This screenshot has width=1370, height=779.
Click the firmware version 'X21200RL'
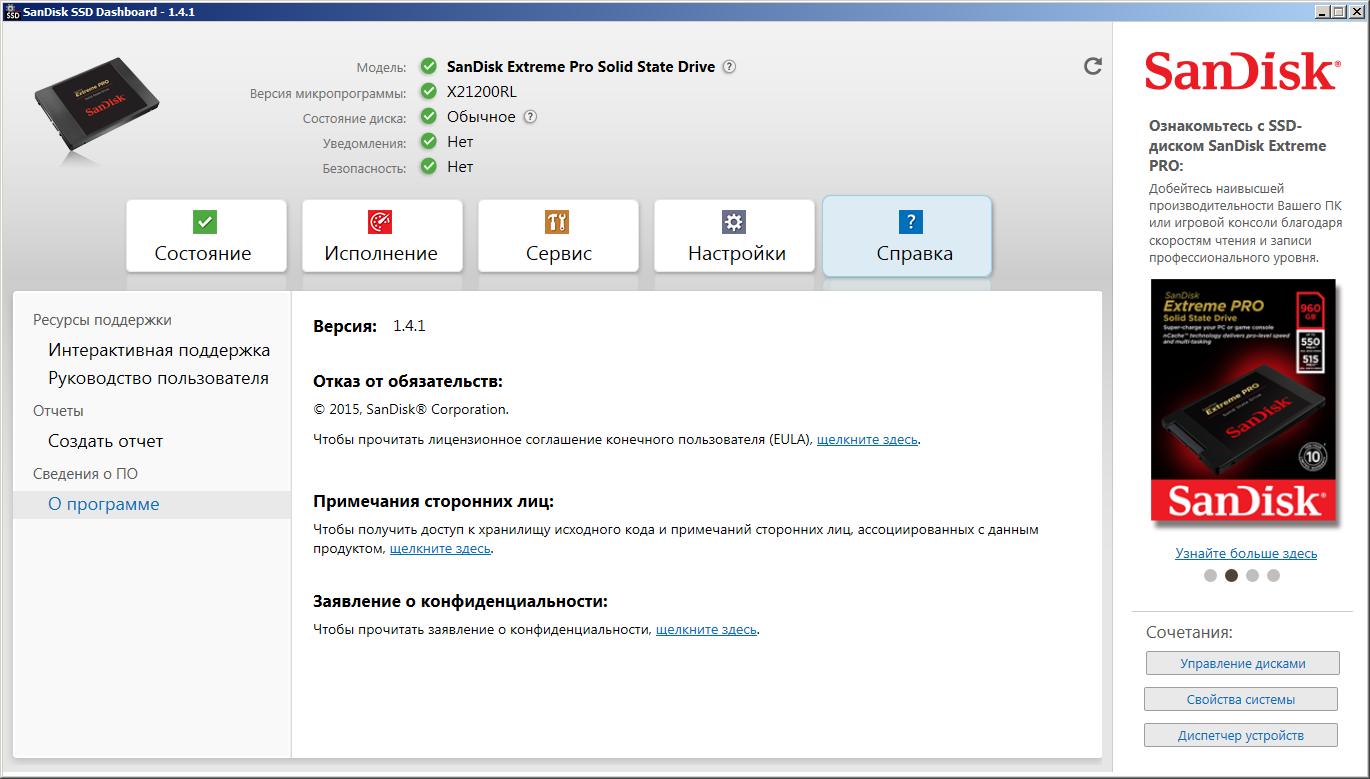tap(482, 92)
